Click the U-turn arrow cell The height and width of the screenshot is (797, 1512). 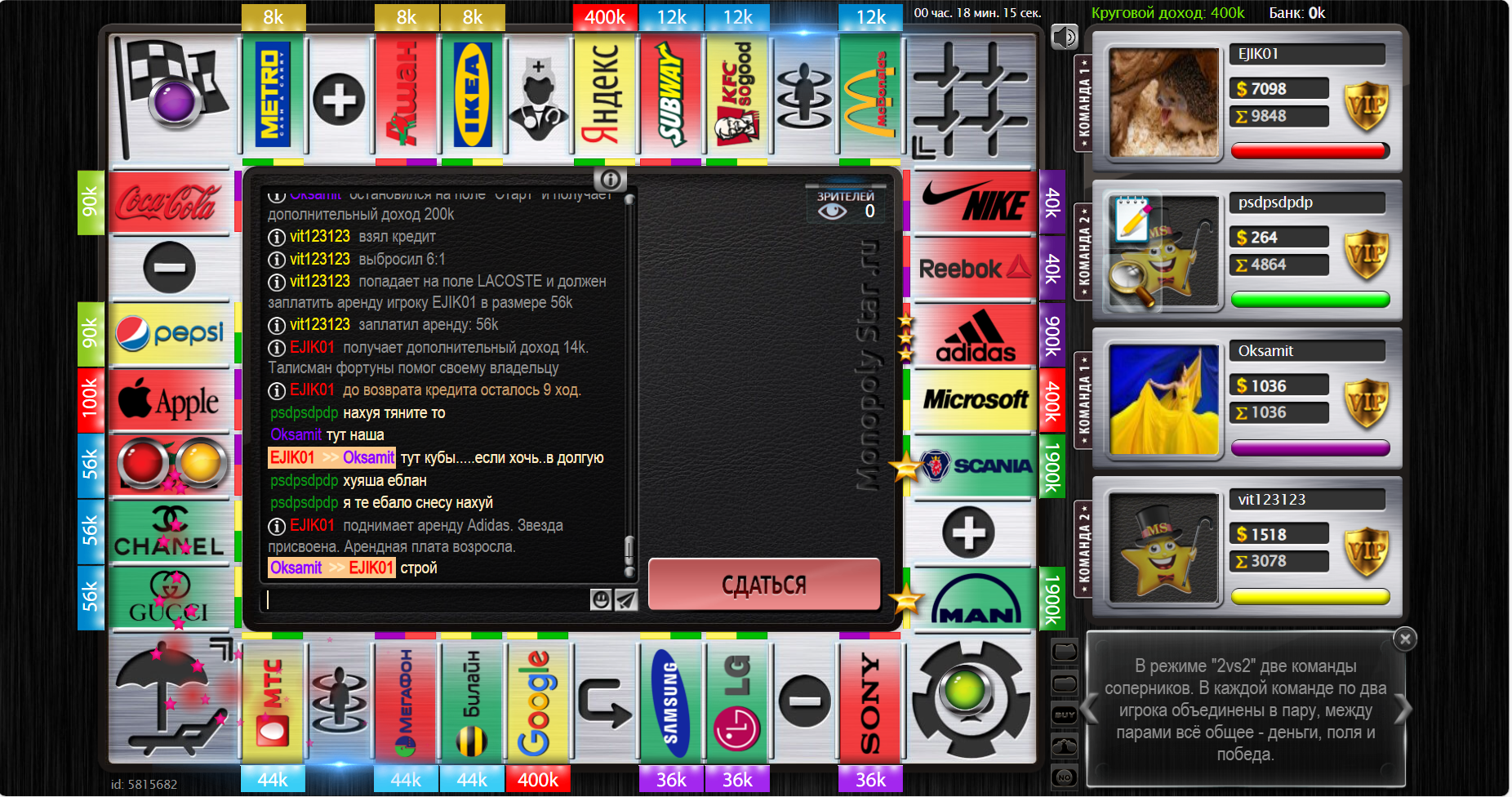coord(605,703)
